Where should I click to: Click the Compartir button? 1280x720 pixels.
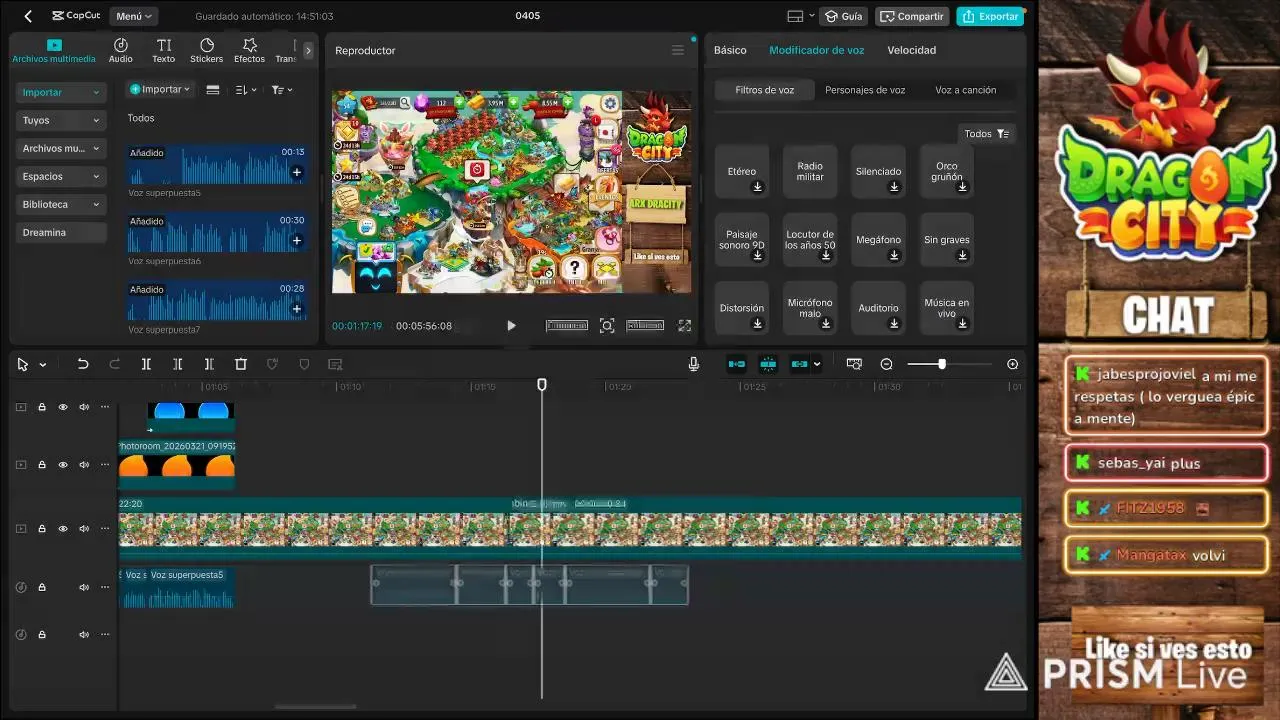[912, 16]
